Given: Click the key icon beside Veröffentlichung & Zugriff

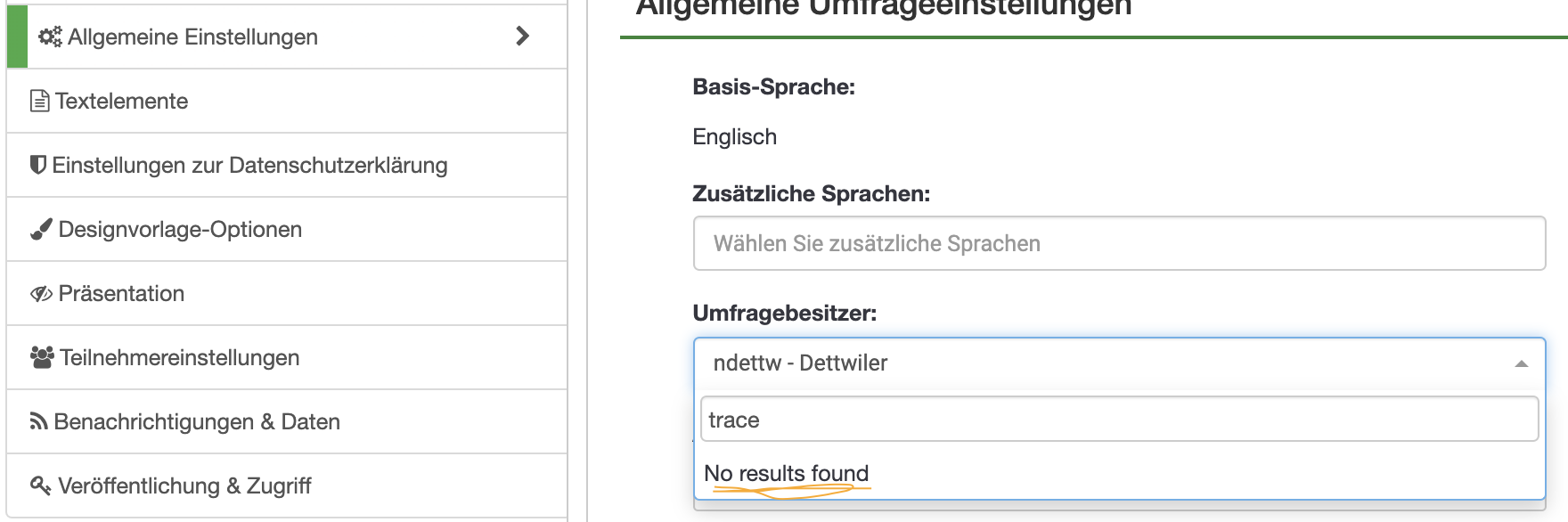Looking at the screenshot, I should 41,485.
